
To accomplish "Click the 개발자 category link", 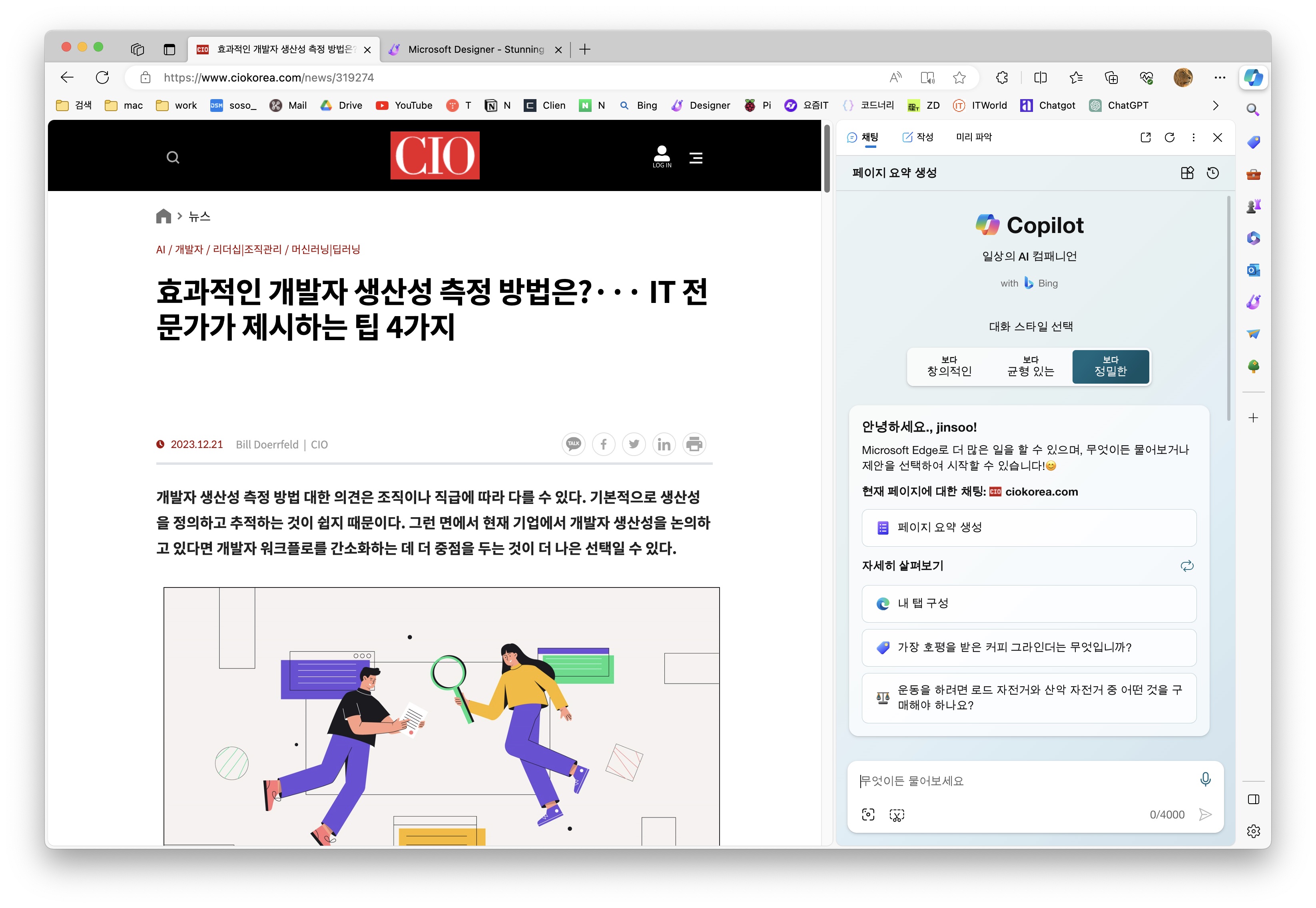I will click(188, 250).
